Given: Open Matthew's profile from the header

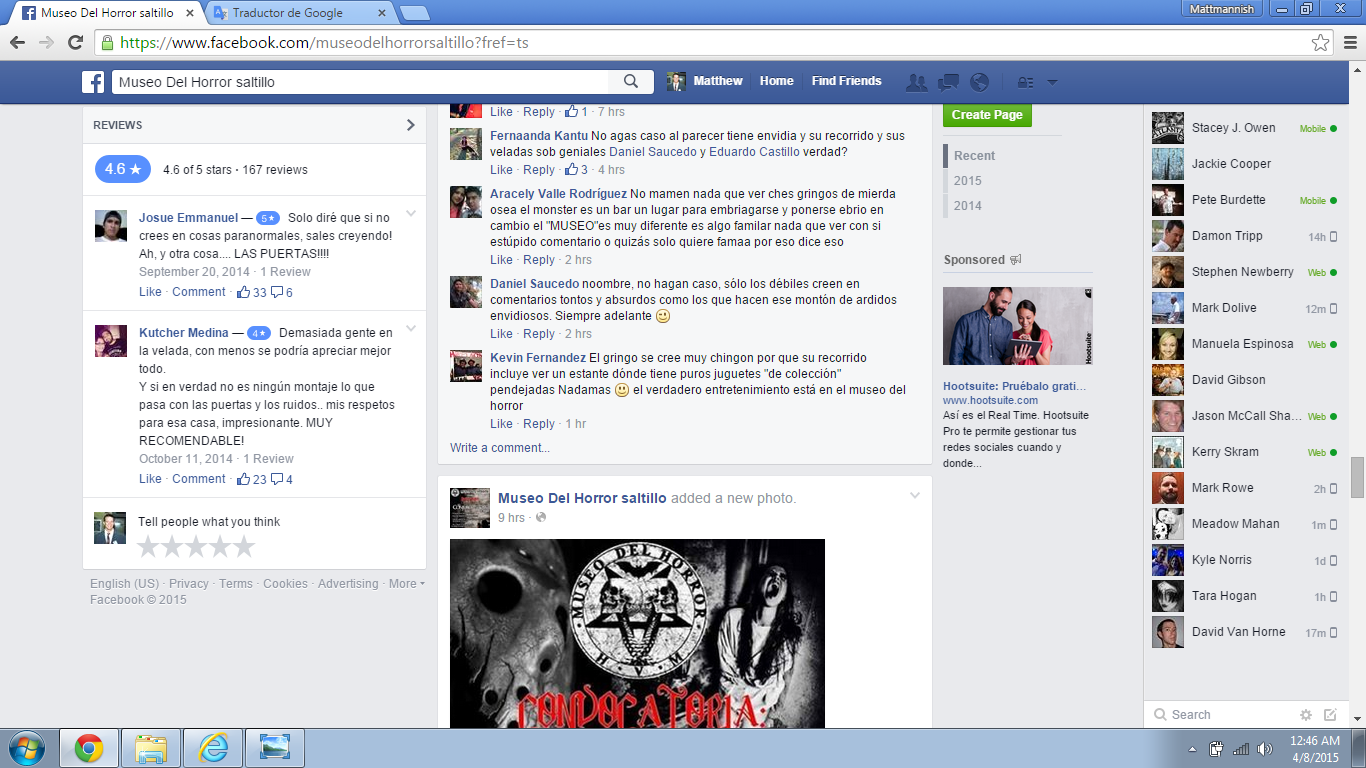Looking at the screenshot, I should (x=706, y=81).
